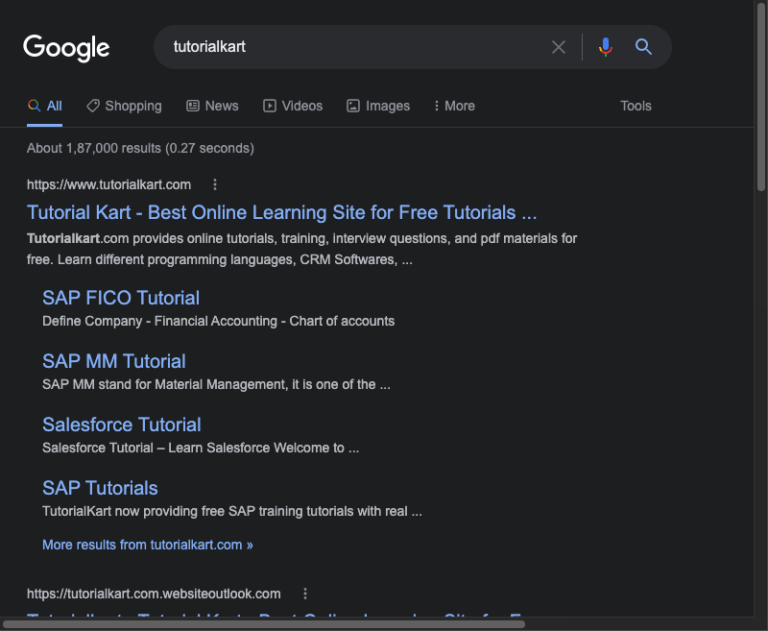Click the magnifying glass search button

644,47
